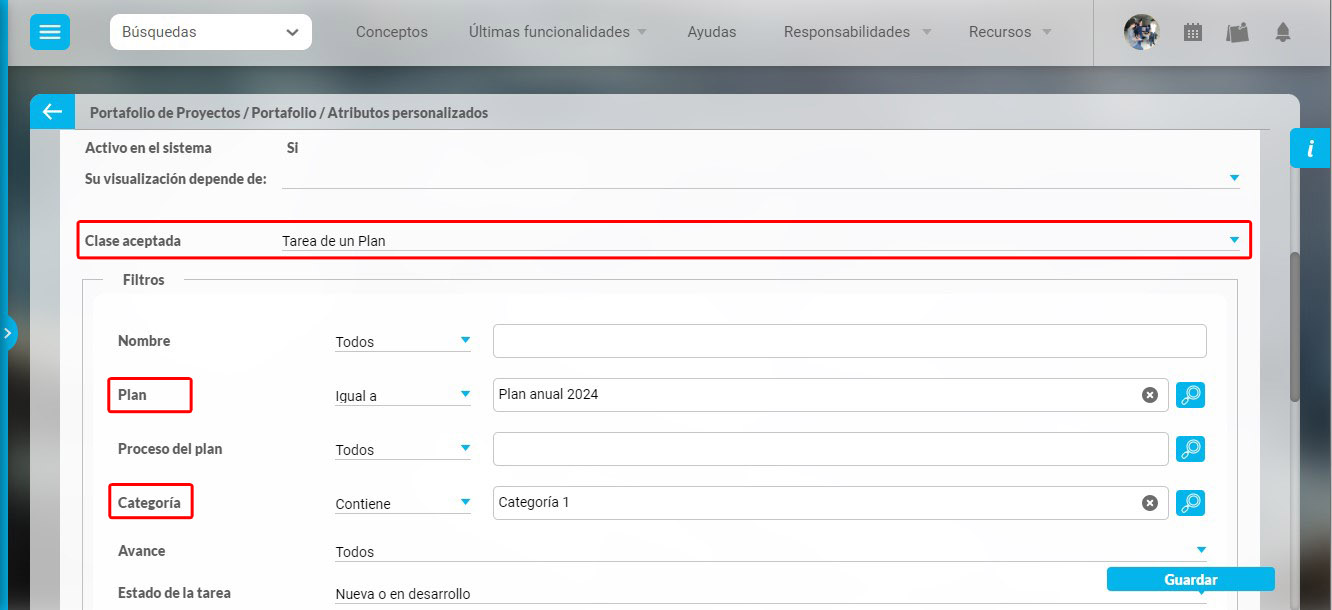Click the user profile avatar
Screen dimensions: 1332x610
pyautogui.click(x=1141, y=32)
